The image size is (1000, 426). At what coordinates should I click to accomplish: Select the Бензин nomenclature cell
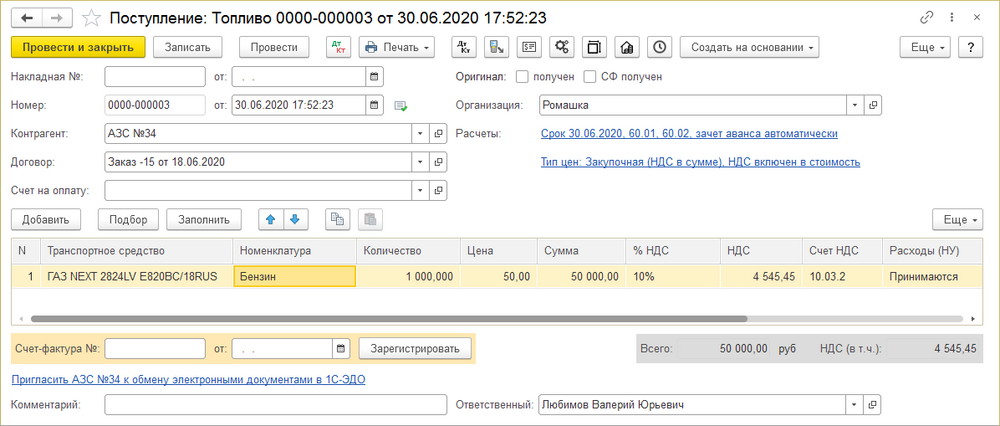pos(295,277)
